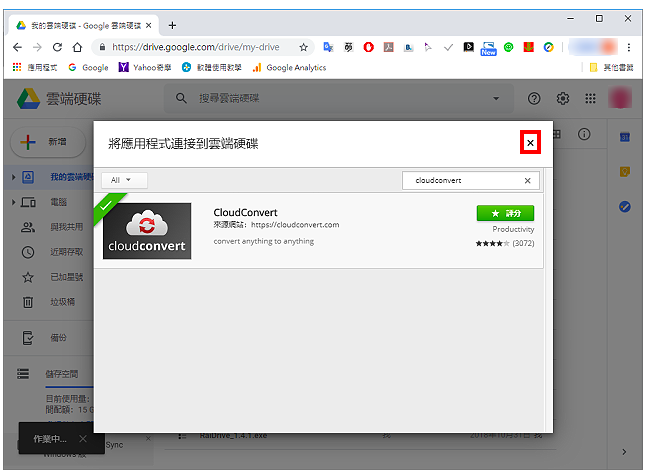Collapse the side panel chevron arrow
658x476 pixels.
[x=624, y=452]
